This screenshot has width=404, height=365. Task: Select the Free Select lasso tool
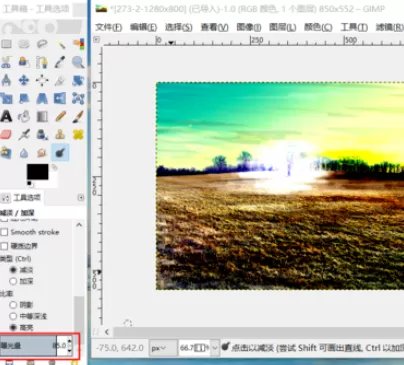(42, 44)
